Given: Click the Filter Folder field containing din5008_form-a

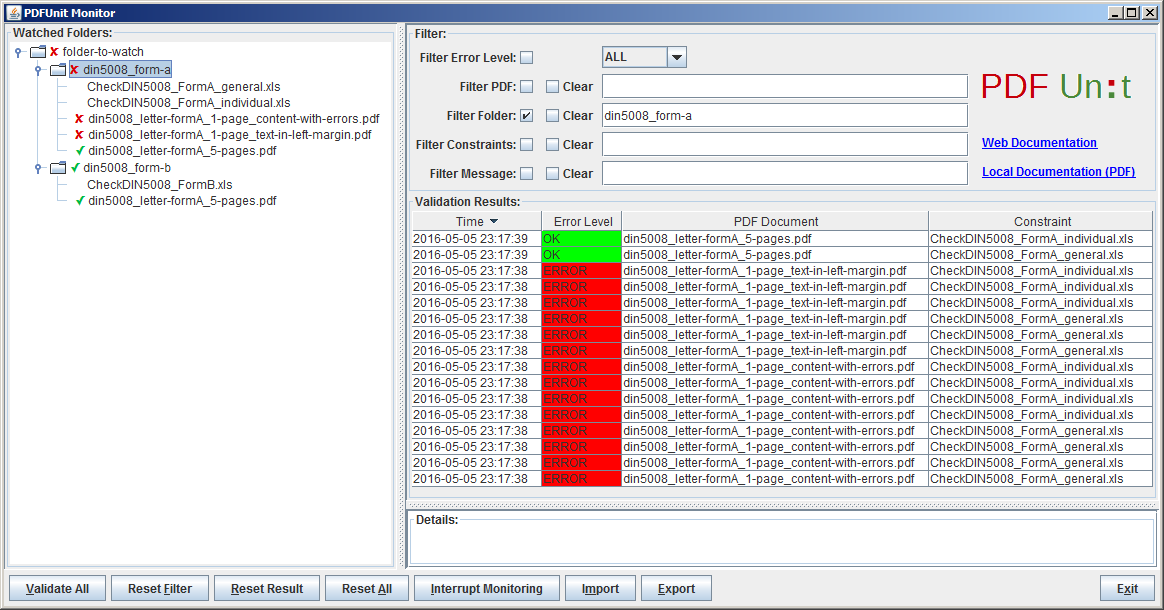Looking at the screenshot, I should click(785, 116).
